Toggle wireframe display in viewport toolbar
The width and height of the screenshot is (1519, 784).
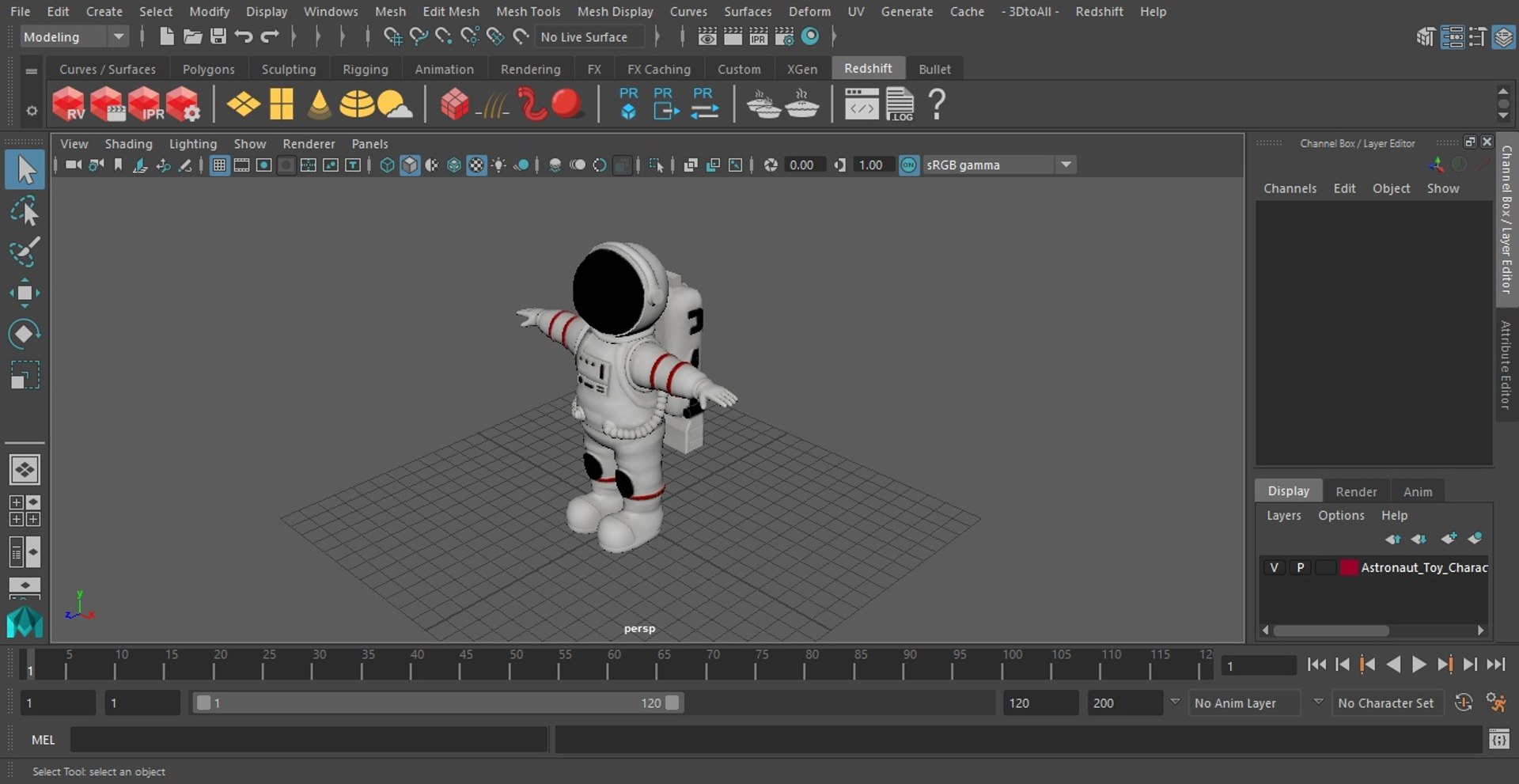[x=387, y=165]
